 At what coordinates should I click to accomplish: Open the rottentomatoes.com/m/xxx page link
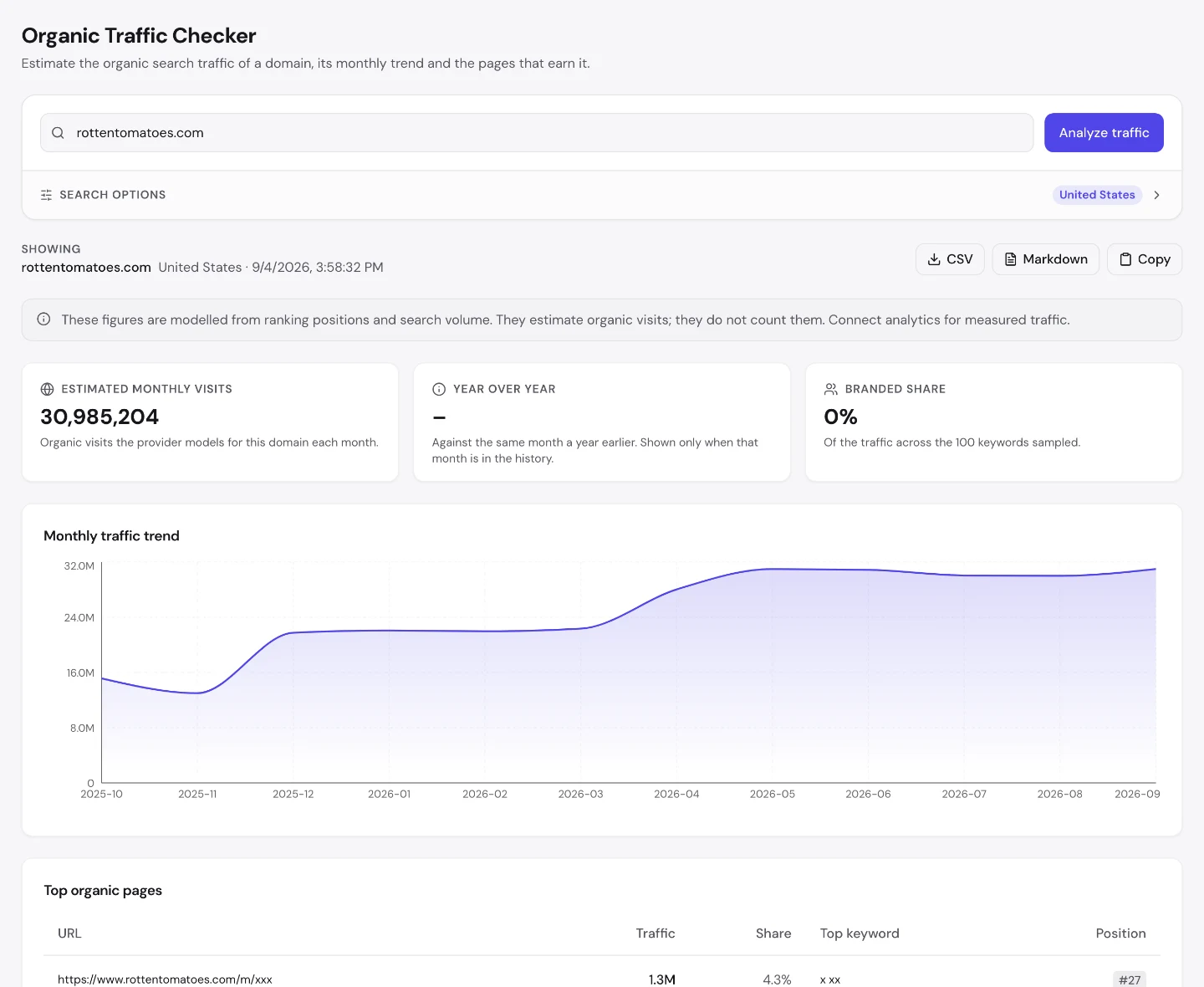tap(165, 979)
